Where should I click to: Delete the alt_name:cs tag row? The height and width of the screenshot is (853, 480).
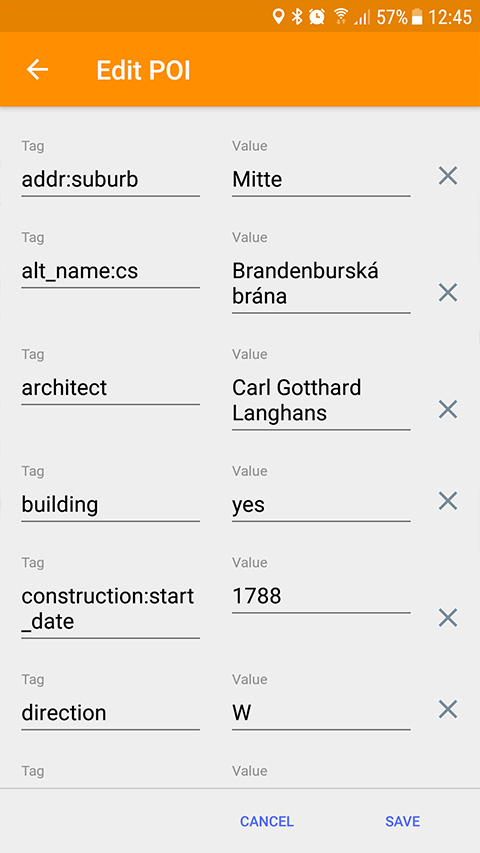[448, 293]
